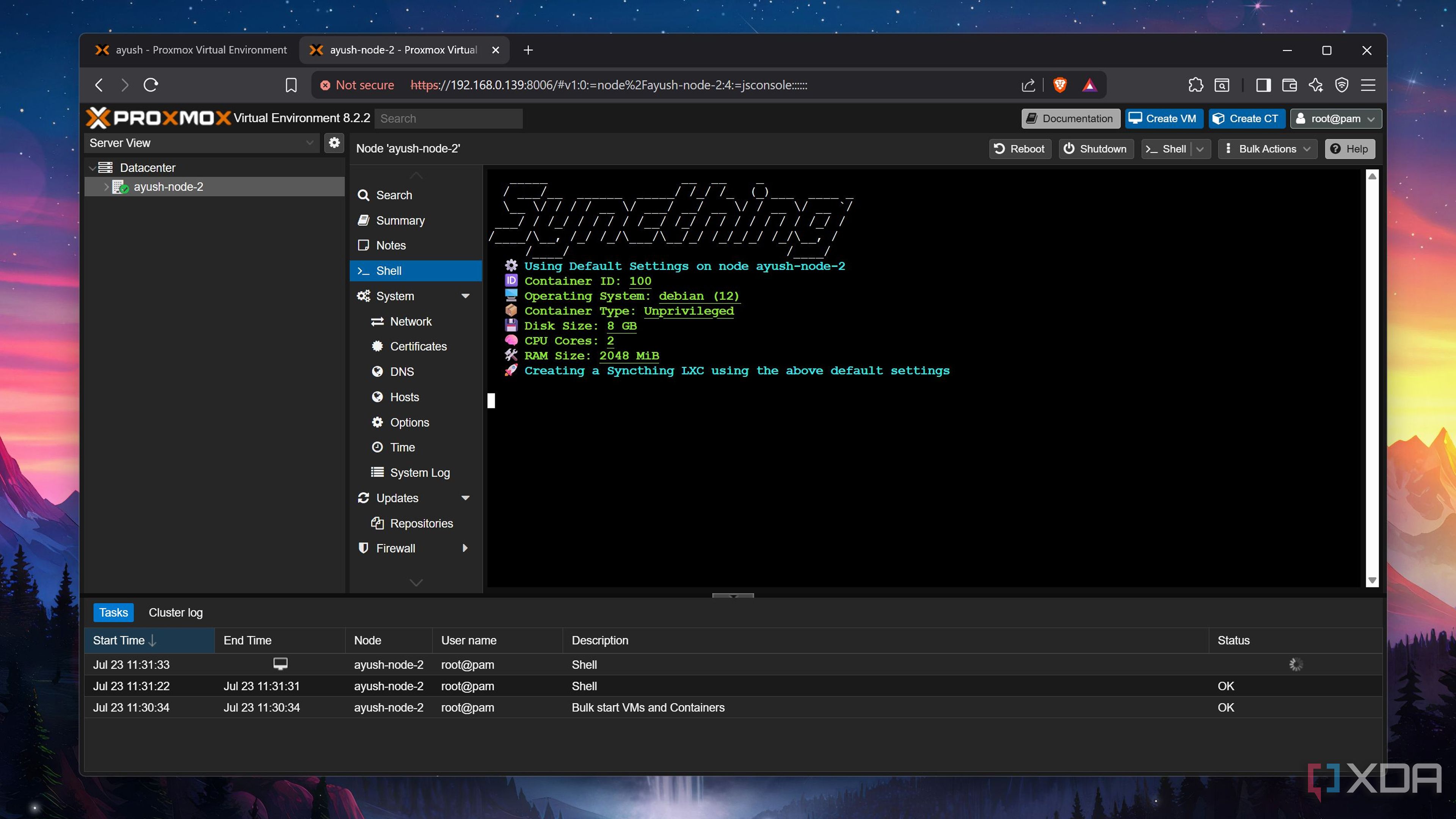Toggle the browser sidebar panel icon
This screenshot has height=819, width=1456.
tap(1263, 85)
